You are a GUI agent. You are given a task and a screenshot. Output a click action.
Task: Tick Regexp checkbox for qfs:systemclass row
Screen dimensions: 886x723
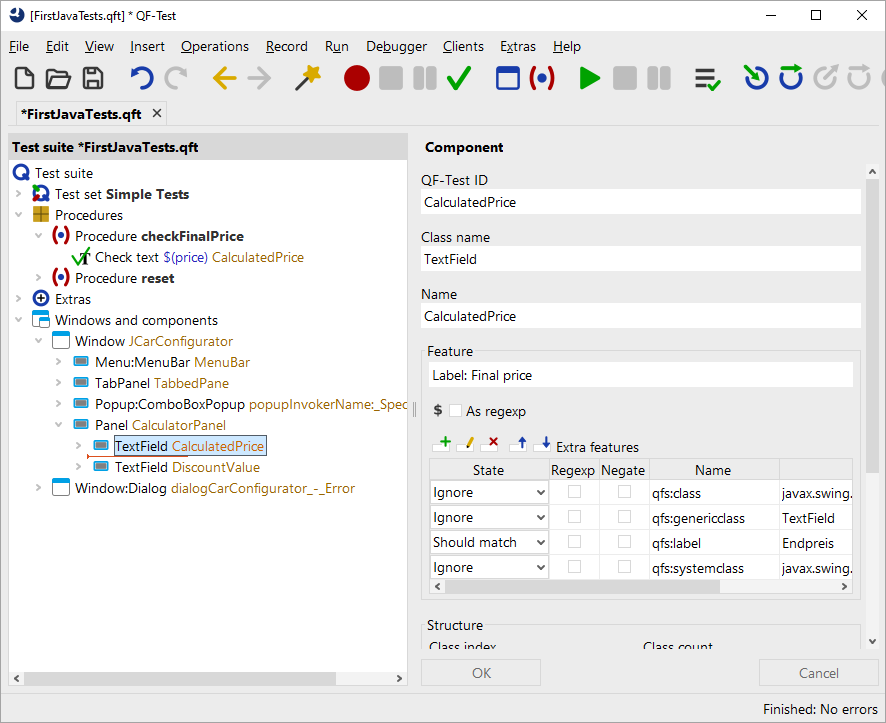[575, 567]
